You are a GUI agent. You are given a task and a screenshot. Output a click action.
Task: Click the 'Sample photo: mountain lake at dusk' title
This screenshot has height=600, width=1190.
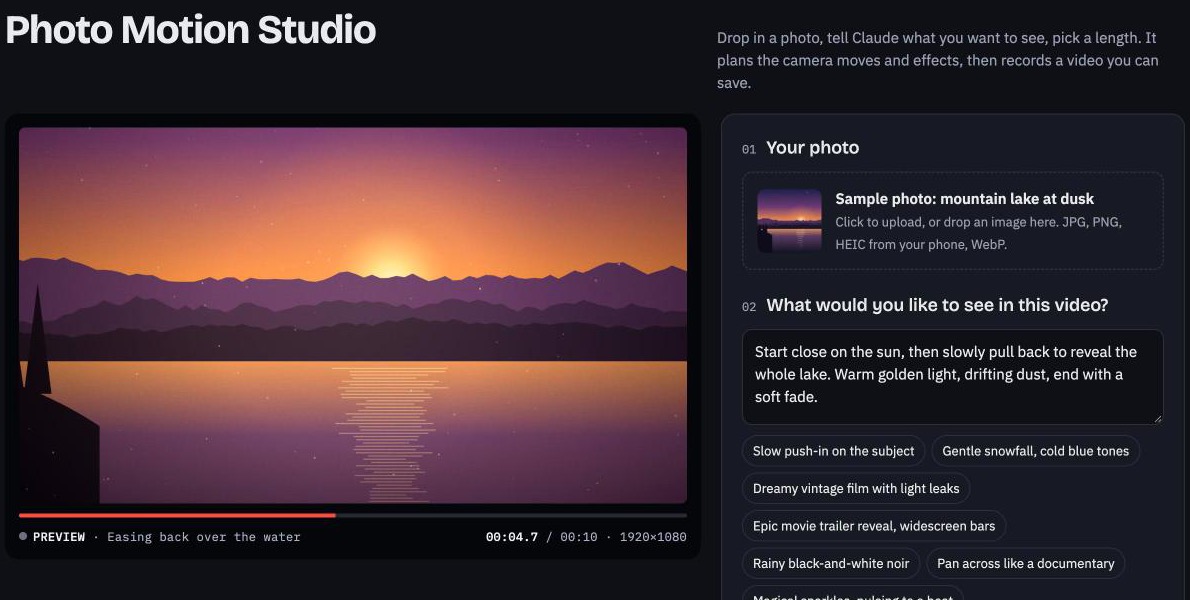pyautogui.click(x=965, y=199)
